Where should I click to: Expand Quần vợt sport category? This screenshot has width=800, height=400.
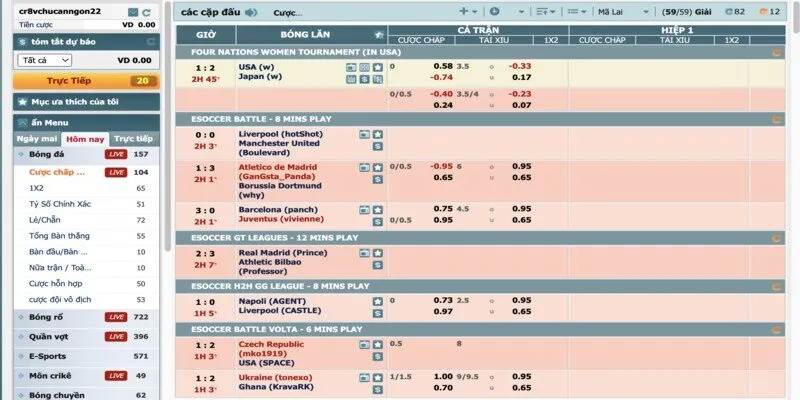[x=86, y=337]
